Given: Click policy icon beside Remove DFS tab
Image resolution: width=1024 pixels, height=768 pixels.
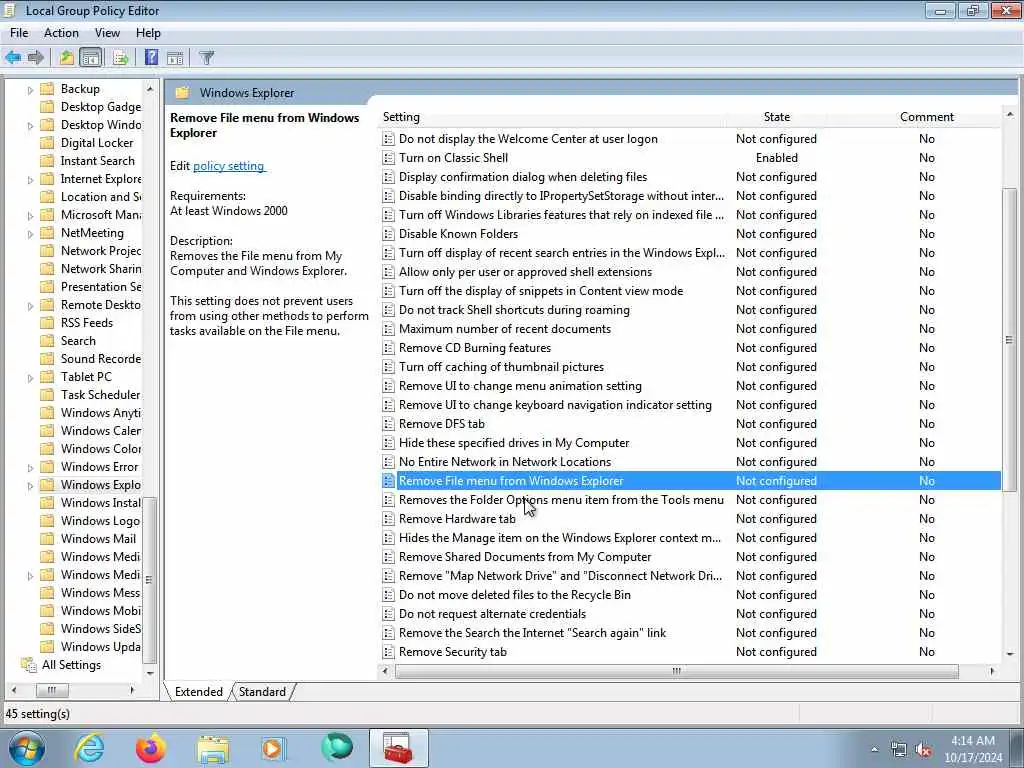Looking at the screenshot, I should click(388, 424).
